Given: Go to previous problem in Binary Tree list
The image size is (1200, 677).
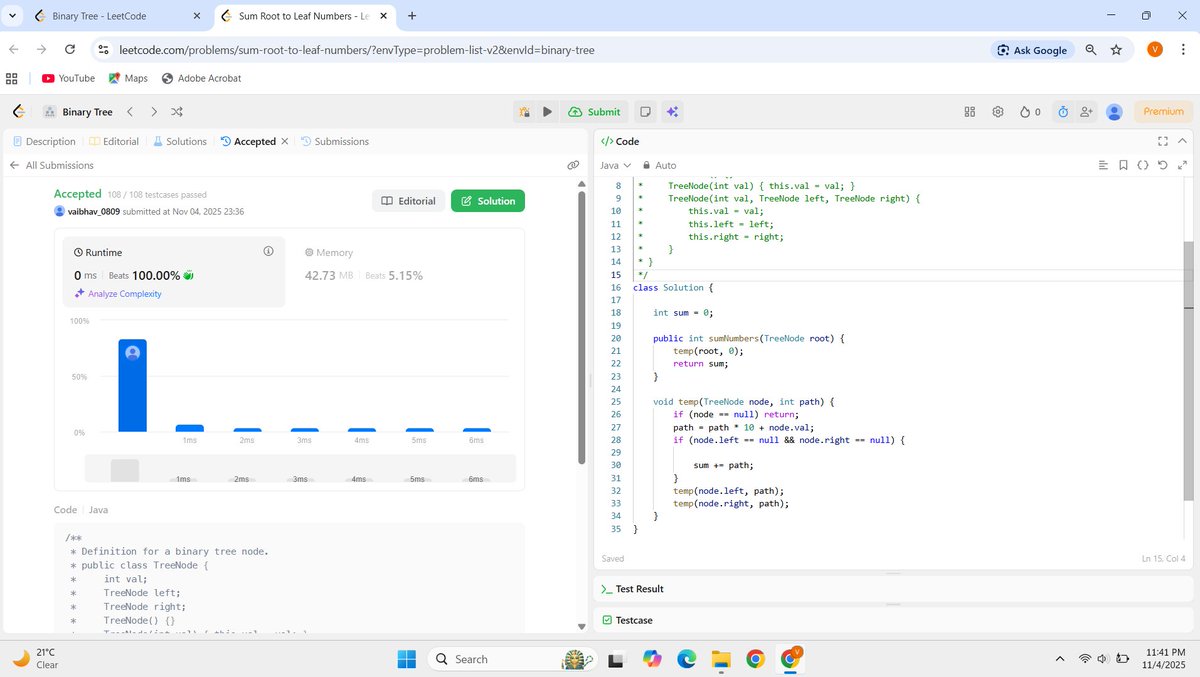Looking at the screenshot, I should pyautogui.click(x=130, y=112).
